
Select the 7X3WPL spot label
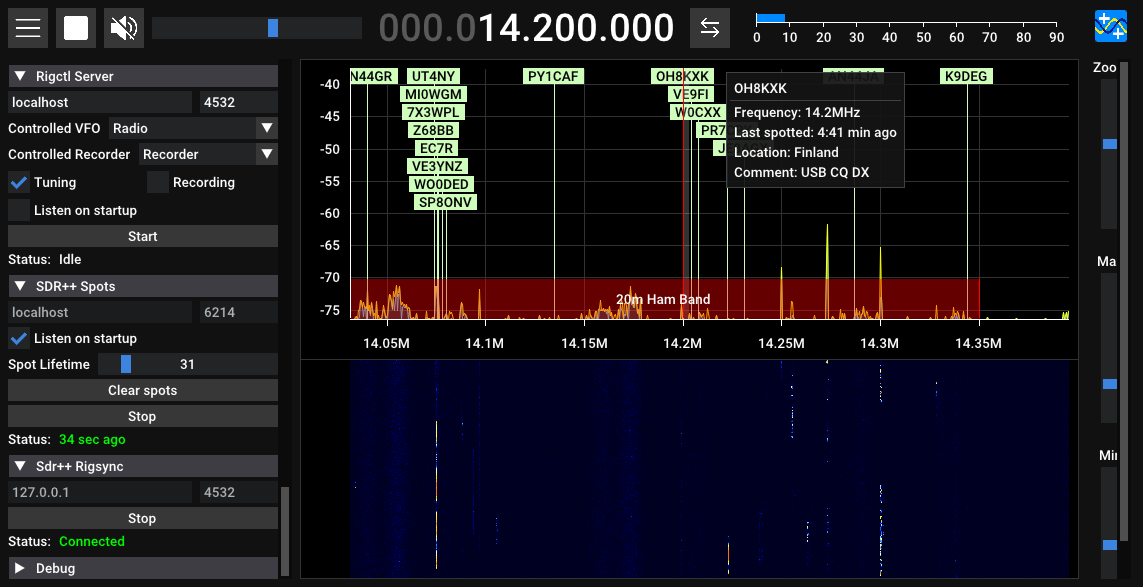pos(434,112)
